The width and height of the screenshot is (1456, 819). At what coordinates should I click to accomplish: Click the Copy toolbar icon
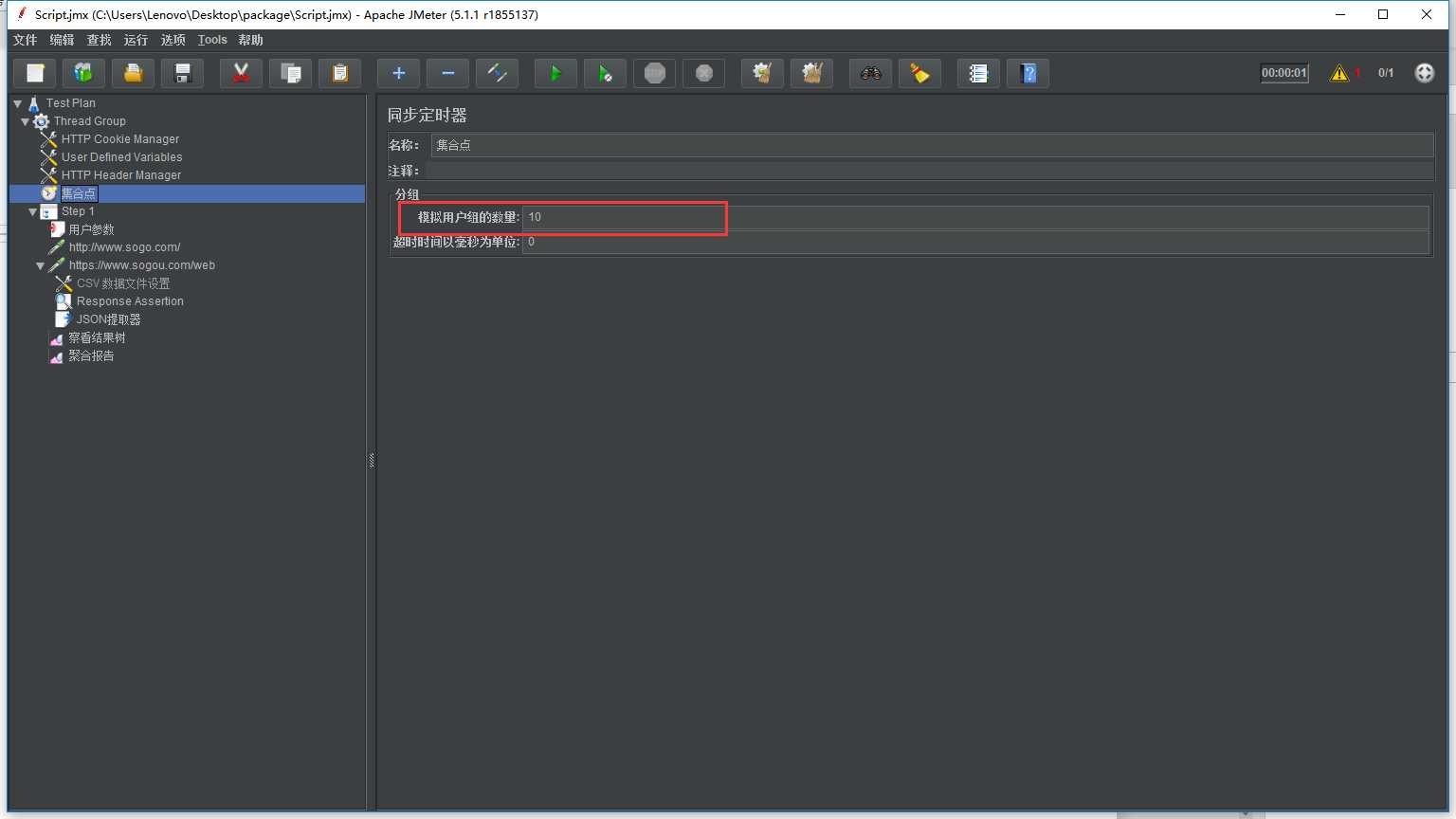coord(291,73)
